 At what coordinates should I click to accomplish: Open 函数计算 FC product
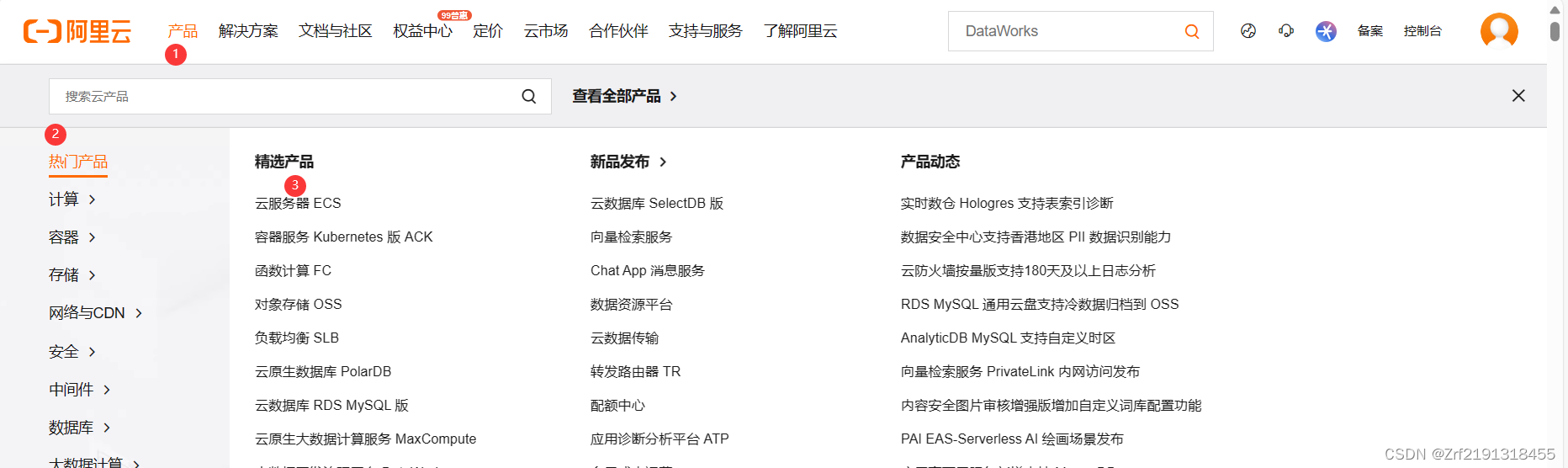[293, 270]
